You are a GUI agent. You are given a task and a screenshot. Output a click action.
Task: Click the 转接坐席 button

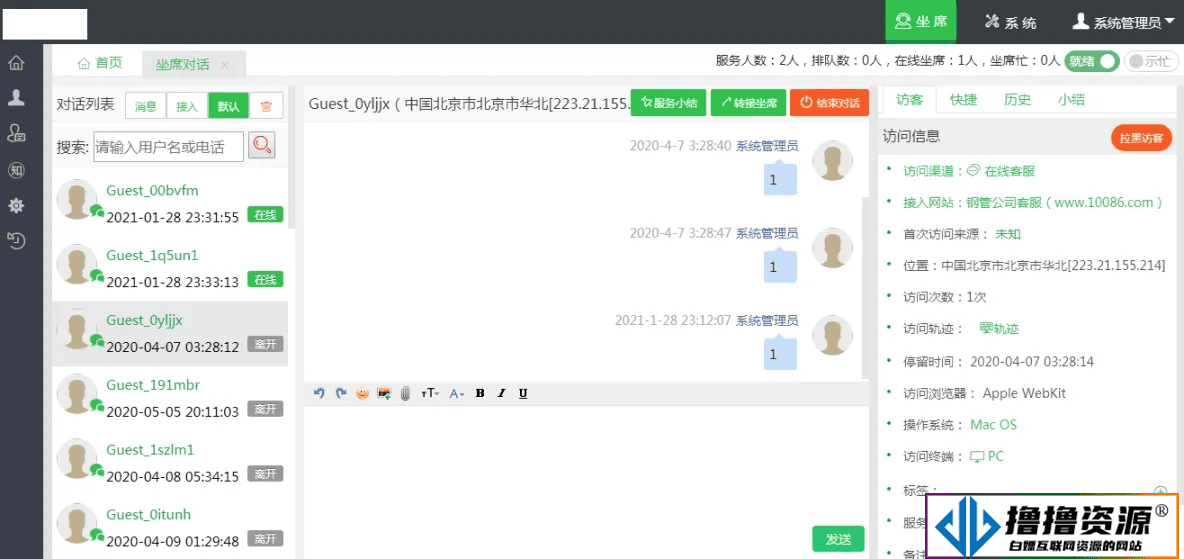click(x=748, y=103)
